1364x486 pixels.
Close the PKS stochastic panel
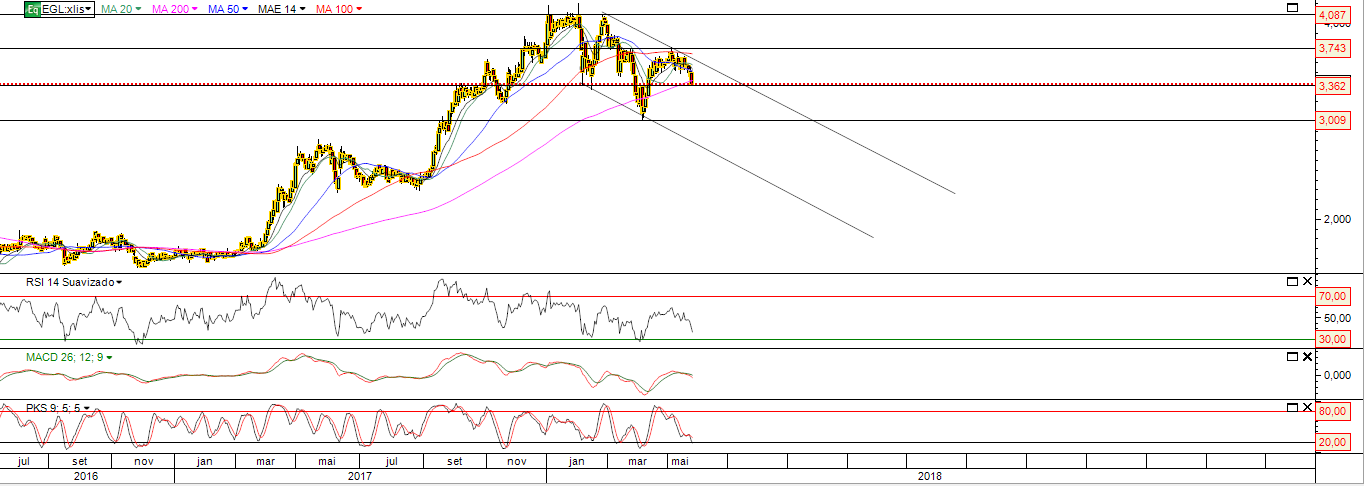tap(1308, 408)
